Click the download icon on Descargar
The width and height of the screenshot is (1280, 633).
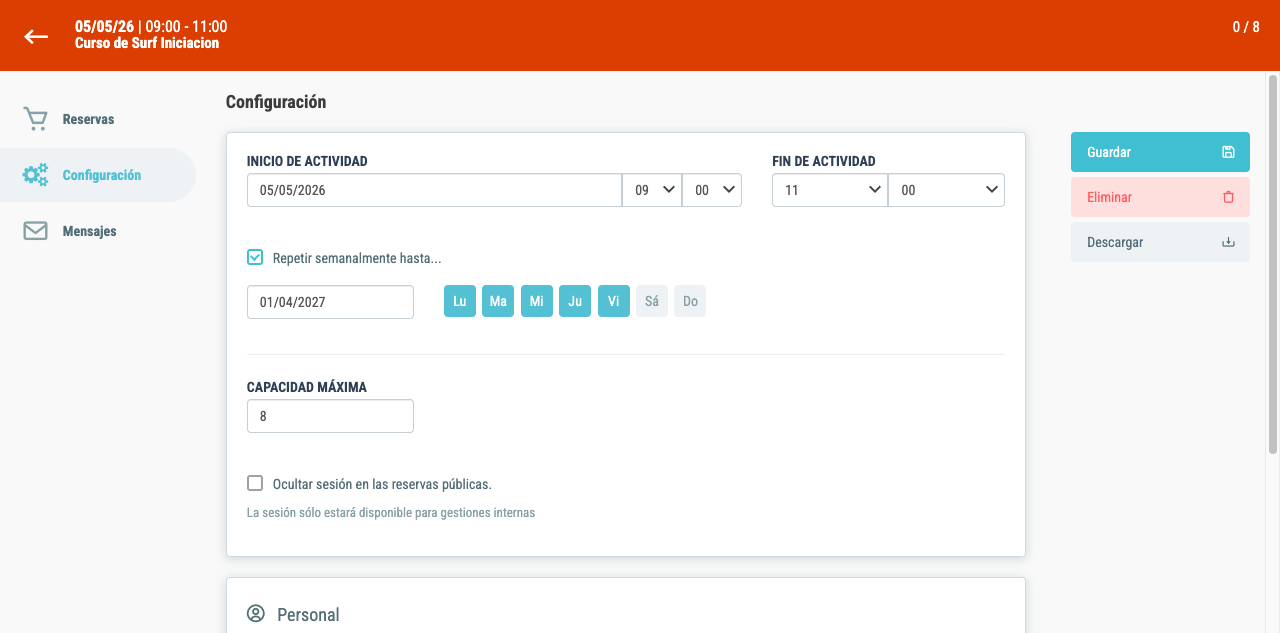[x=1229, y=242]
